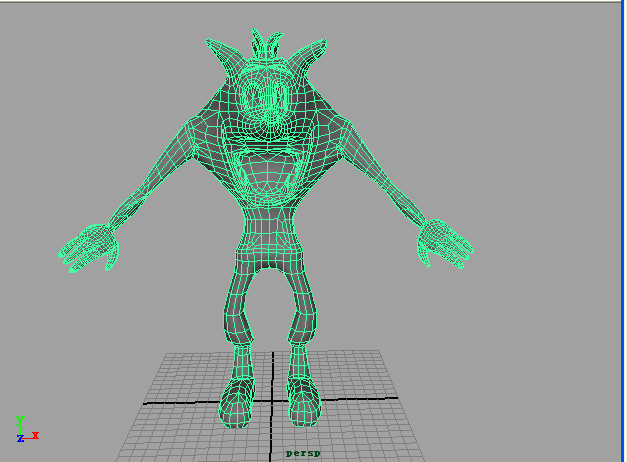
Task: Click the XYZ axis orientation indicator
Action: [x=28, y=429]
